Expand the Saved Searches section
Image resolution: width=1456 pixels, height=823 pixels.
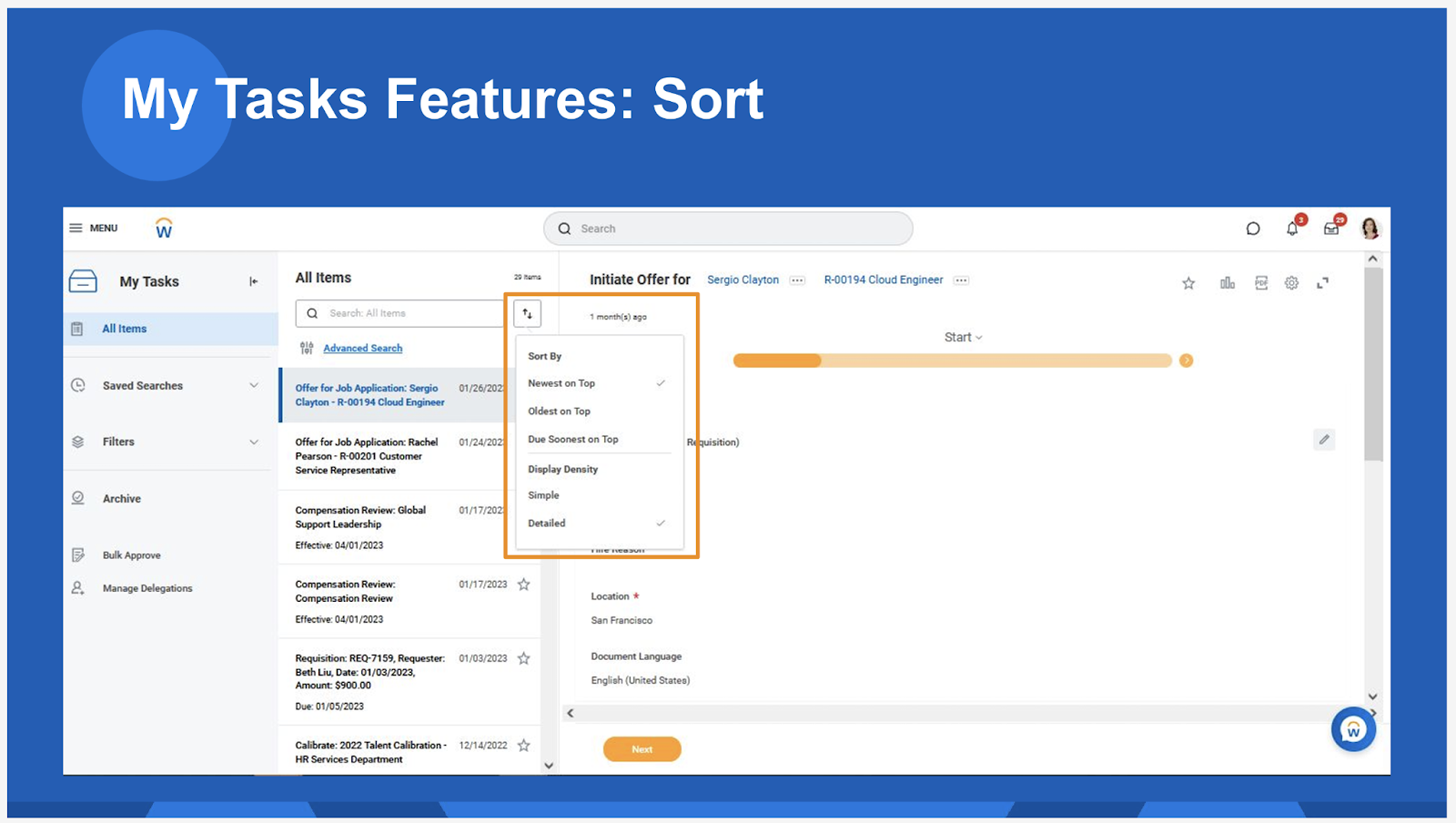(254, 386)
